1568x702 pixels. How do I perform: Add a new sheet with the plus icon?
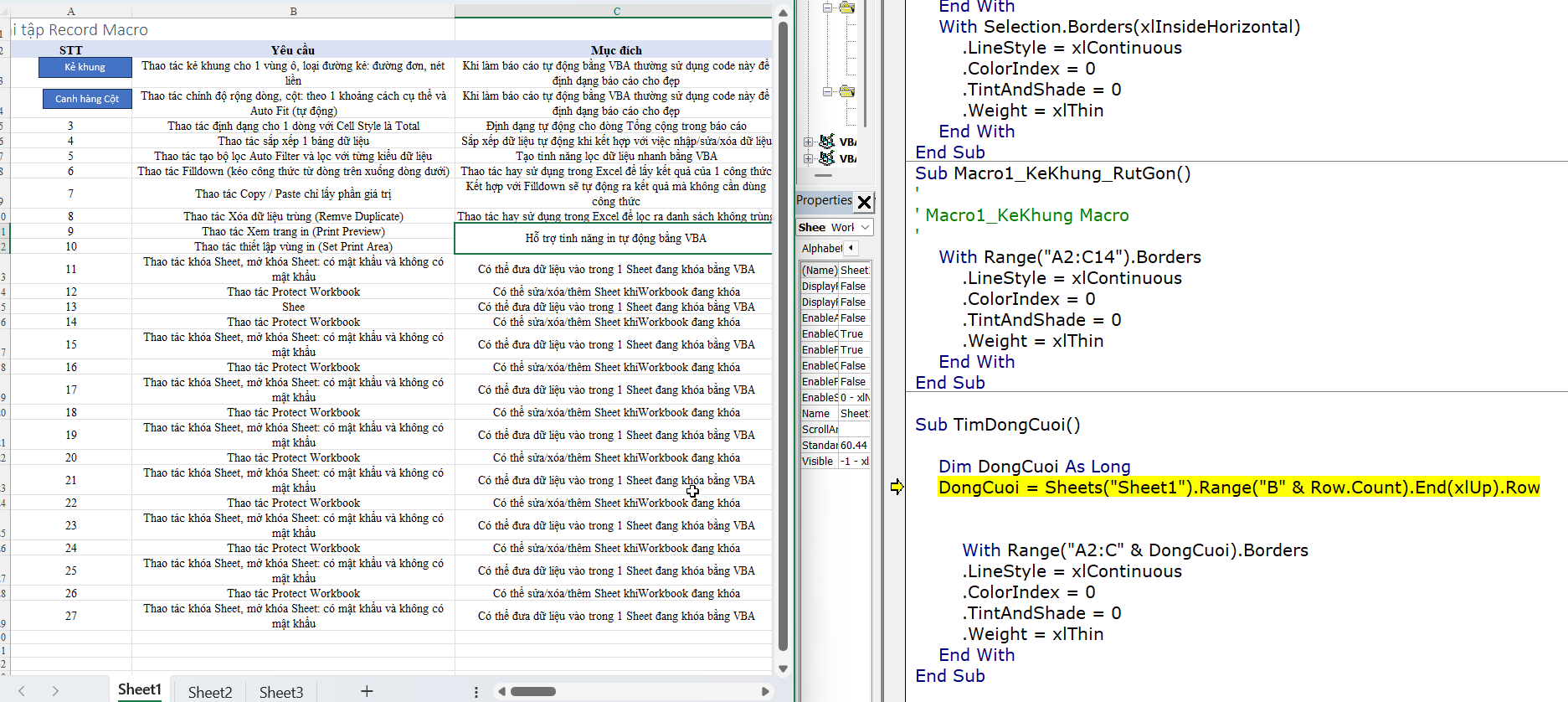pos(367,691)
